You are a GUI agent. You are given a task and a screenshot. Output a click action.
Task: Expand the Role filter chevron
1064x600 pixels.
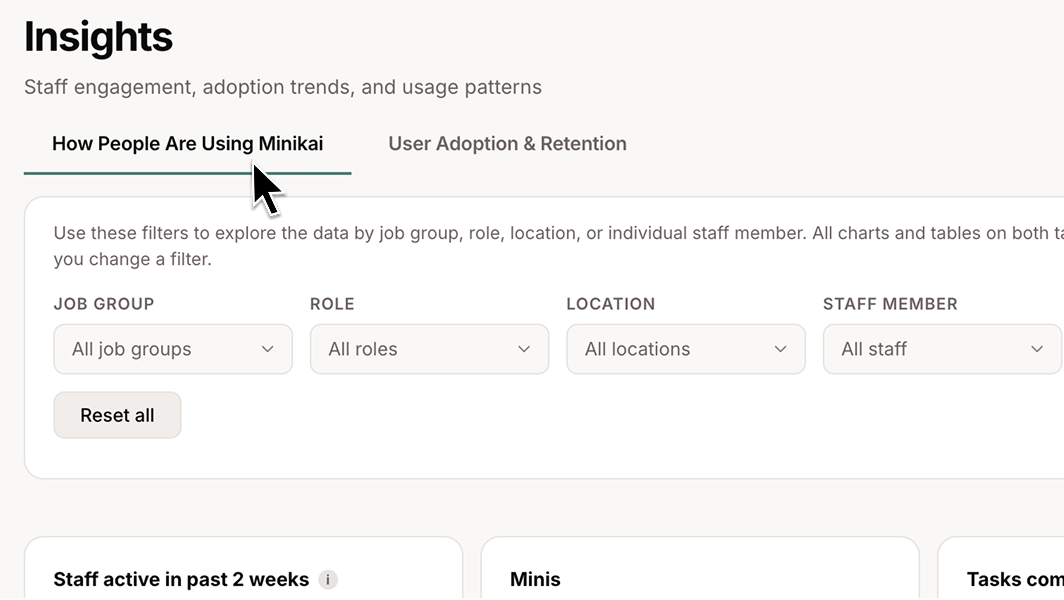[524, 349]
